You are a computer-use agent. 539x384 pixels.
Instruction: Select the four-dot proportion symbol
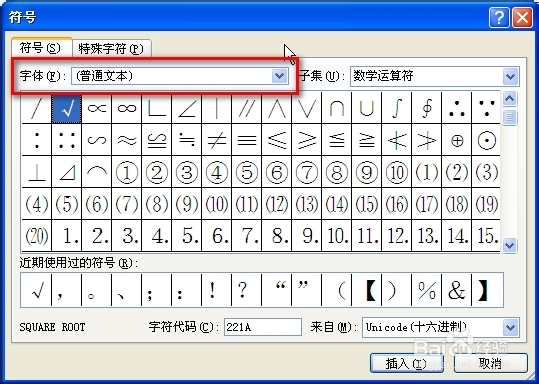(67, 140)
